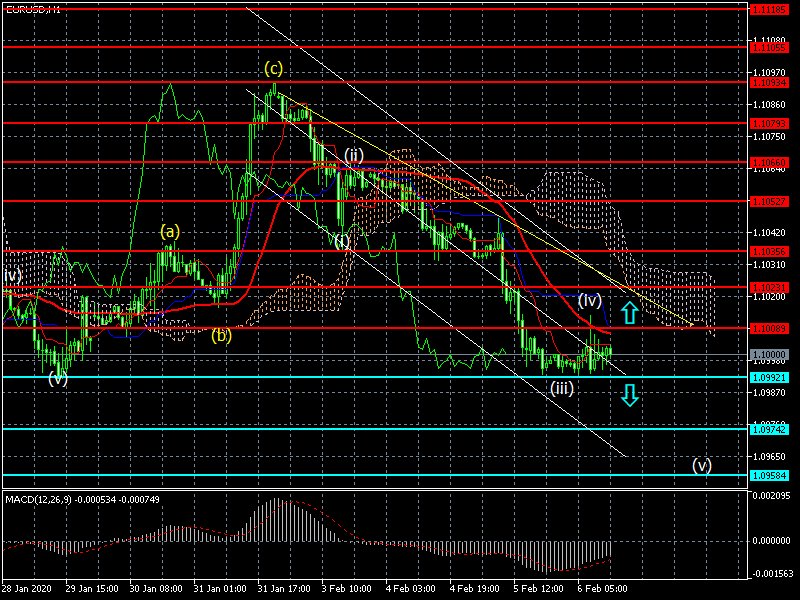Click the 1.09650 price scale value

(x=769, y=457)
